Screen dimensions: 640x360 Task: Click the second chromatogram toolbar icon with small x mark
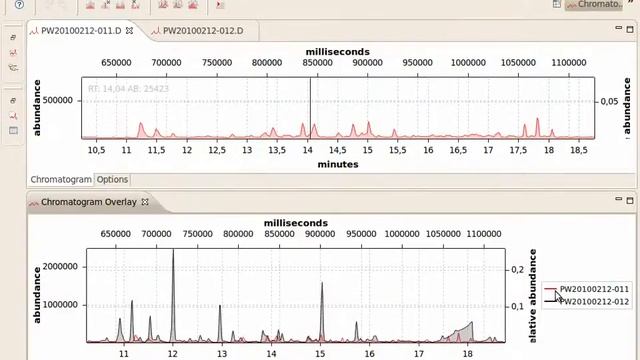coord(105,4)
